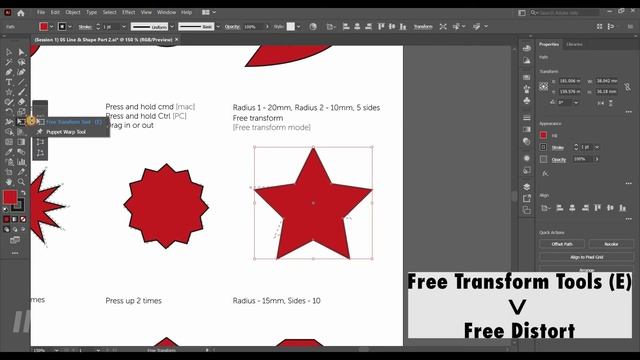
Task: Select the Width tool
Action: pos(9,122)
